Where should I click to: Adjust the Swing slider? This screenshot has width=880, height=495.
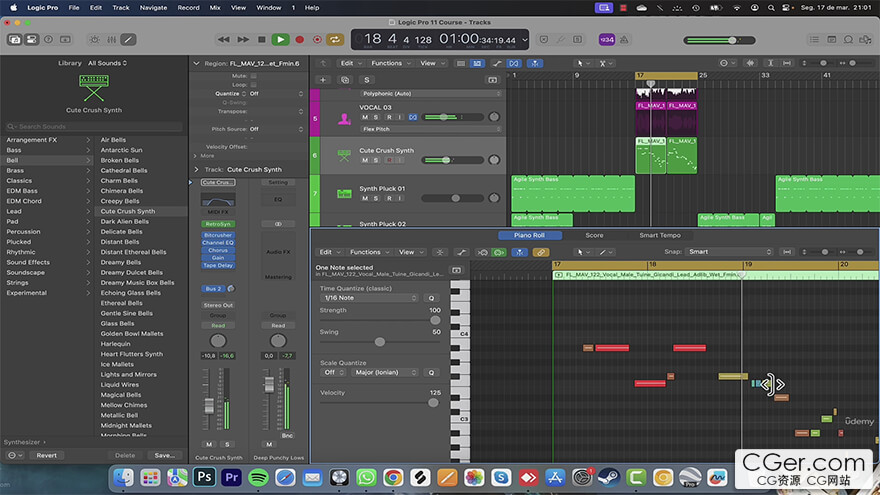pos(380,342)
